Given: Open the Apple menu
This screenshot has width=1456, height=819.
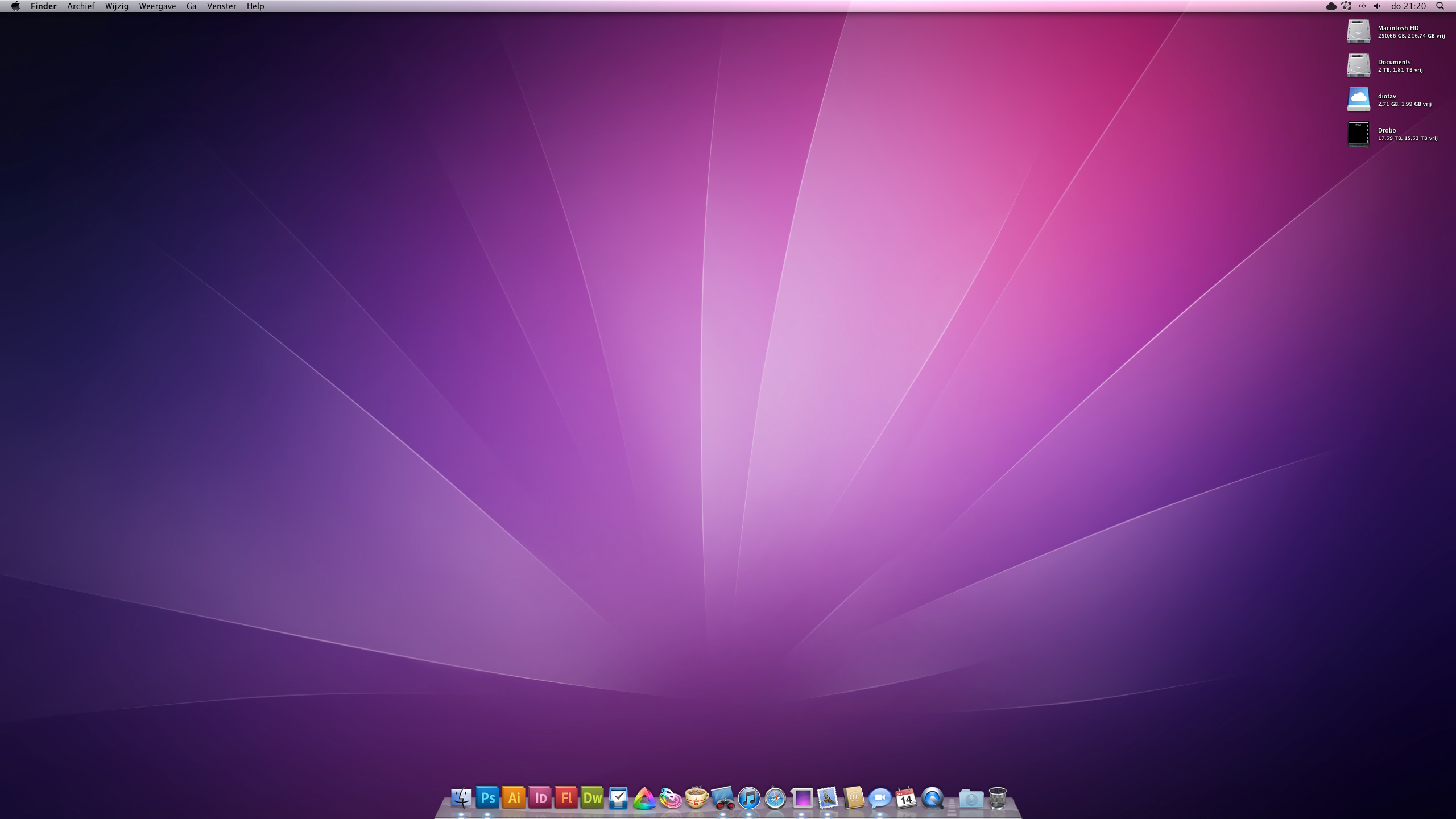Looking at the screenshot, I should point(15,6).
